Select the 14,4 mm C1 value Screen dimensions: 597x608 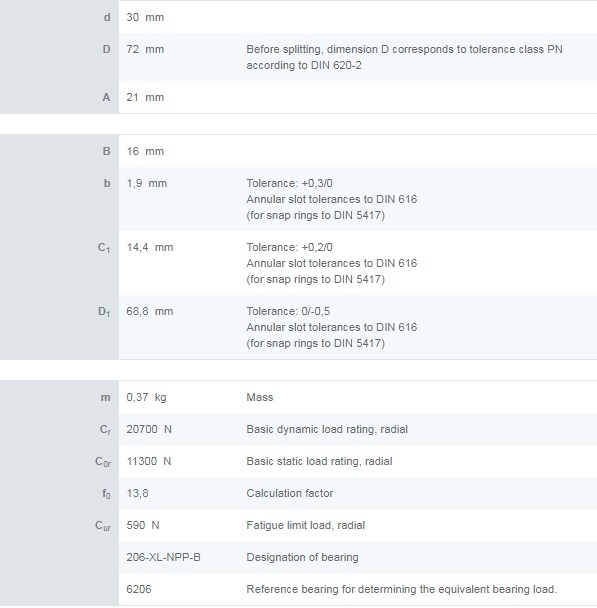coord(150,247)
